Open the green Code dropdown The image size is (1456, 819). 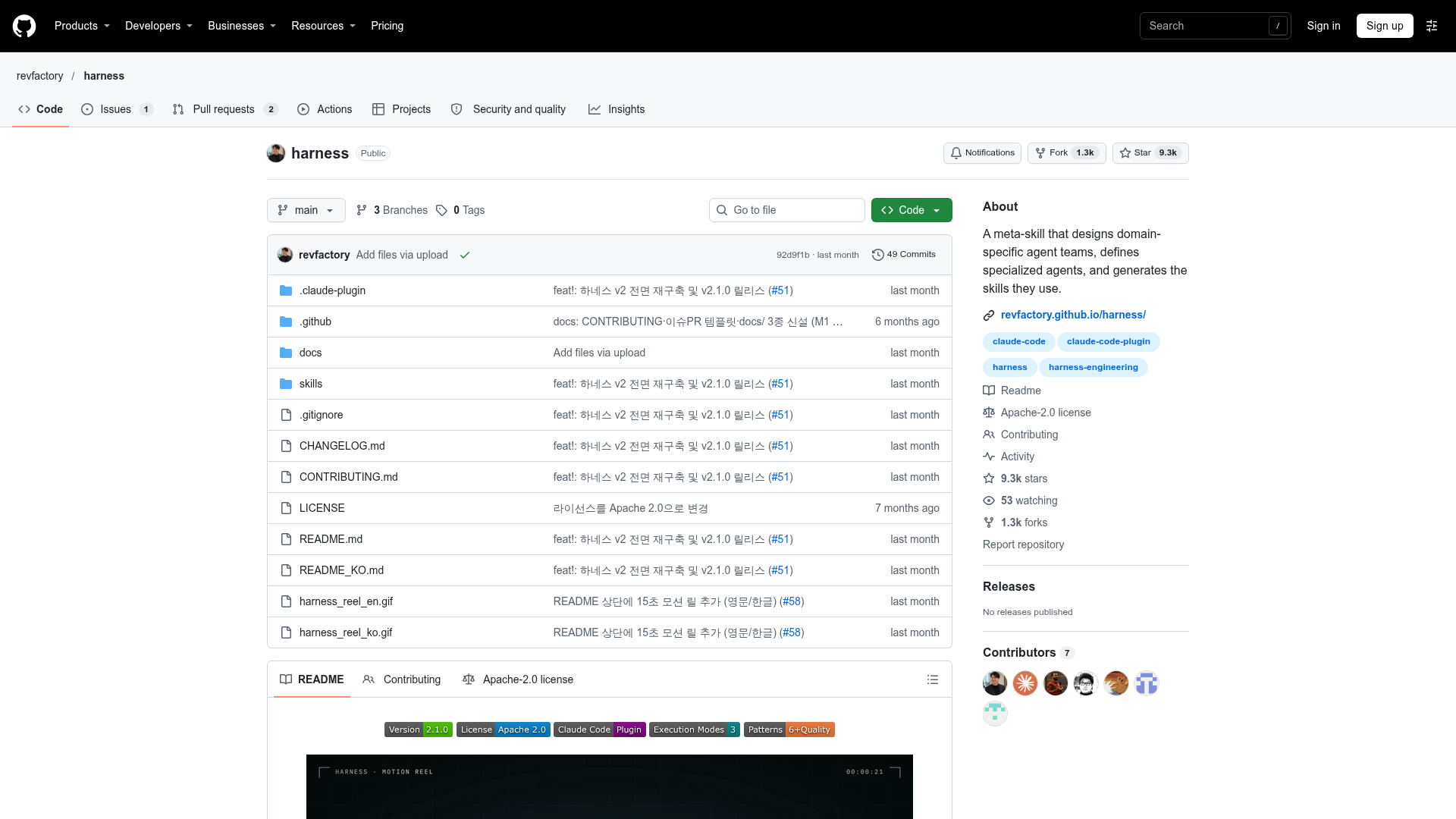912,210
